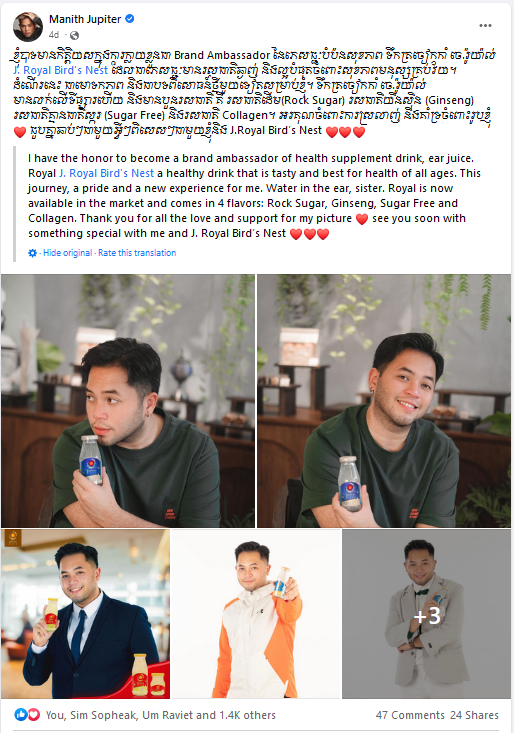Screen dimensions: 514x733
Task: Click Rate this translation link
Action: (x=137, y=253)
